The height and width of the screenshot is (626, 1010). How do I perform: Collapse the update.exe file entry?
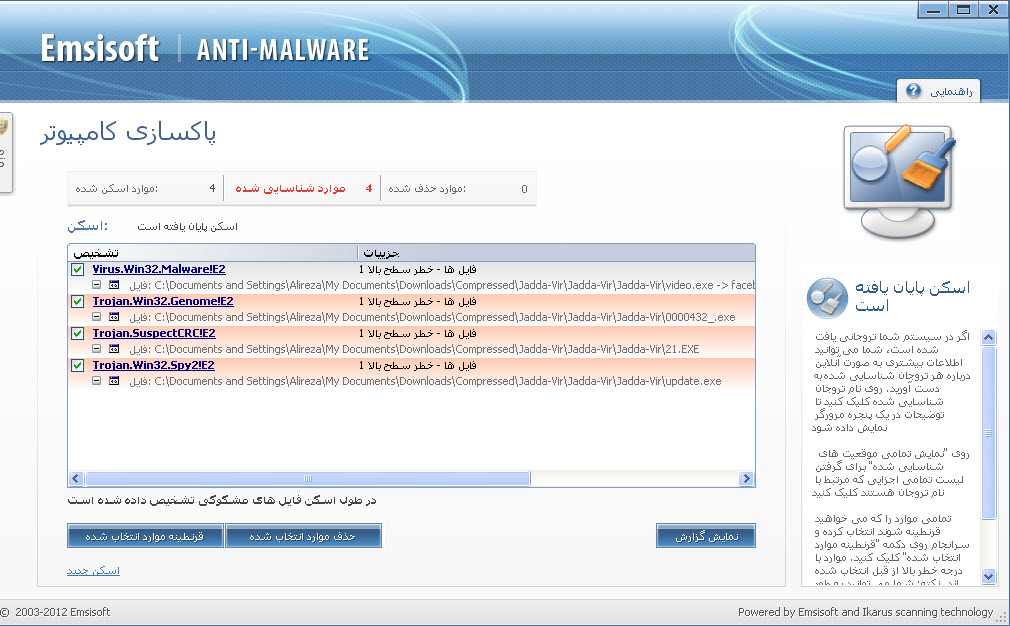[96, 381]
